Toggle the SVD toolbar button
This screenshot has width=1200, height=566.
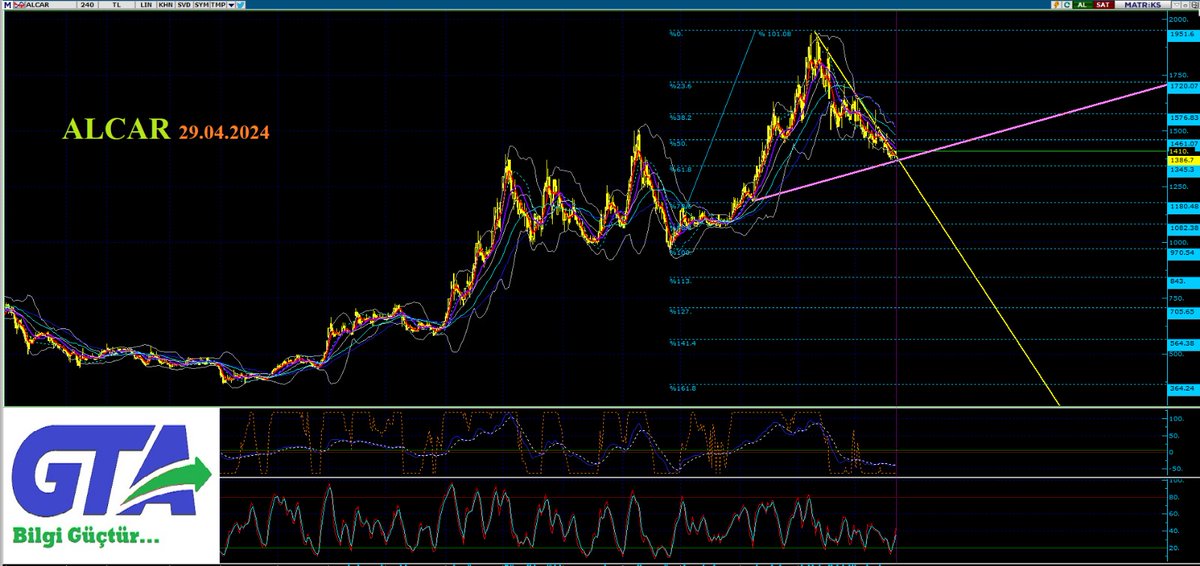tap(184, 5)
